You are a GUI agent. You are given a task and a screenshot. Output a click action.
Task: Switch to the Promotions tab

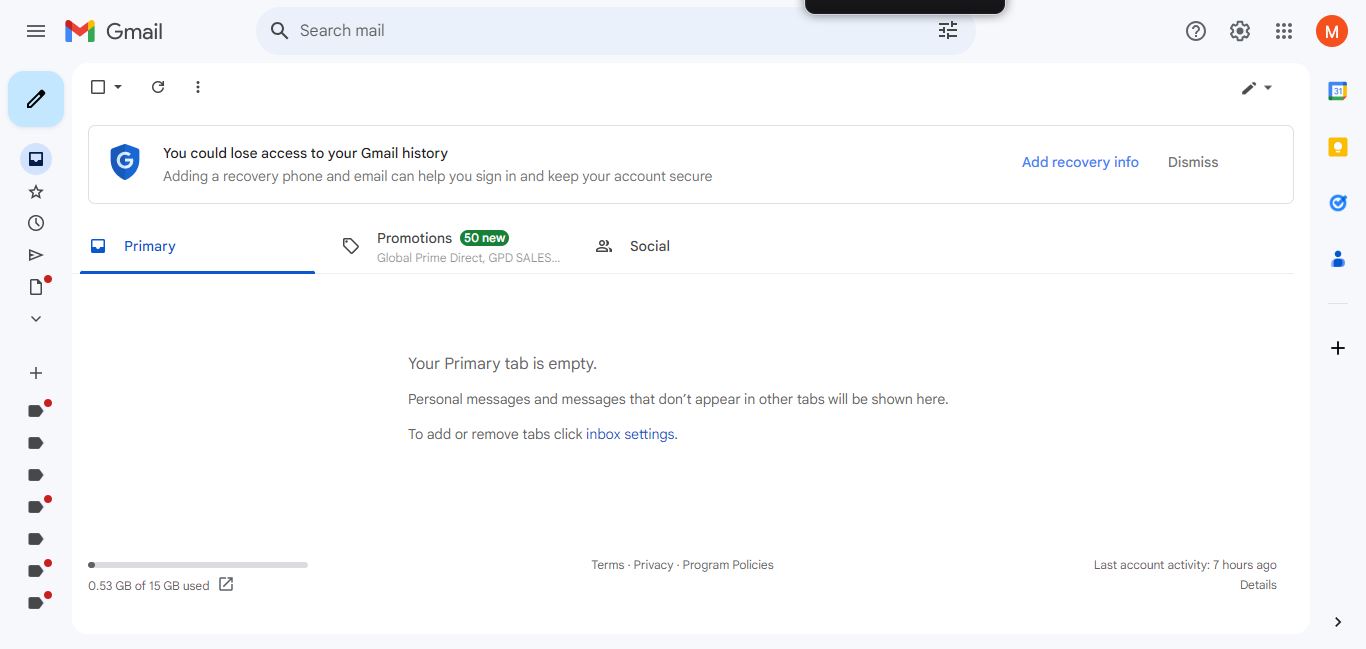pyautogui.click(x=451, y=246)
